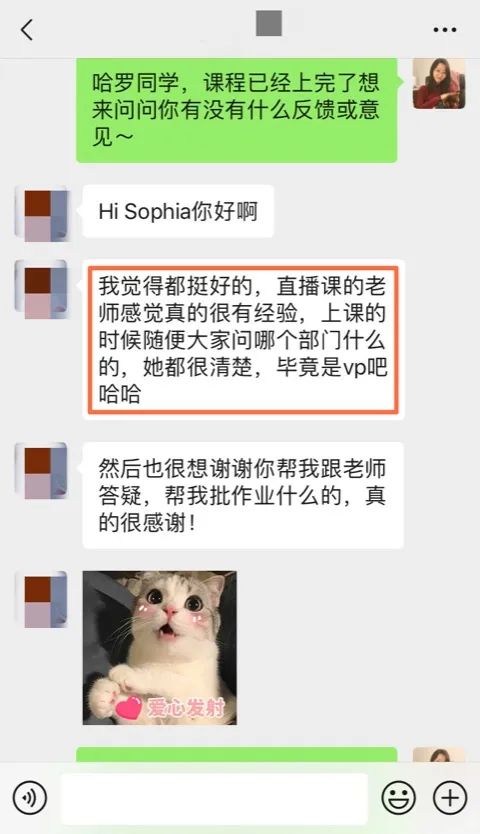Image resolution: width=480 pixels, height=834 pixels.
Task: Tap the back arrow in the header
Action: pos(27,29)
